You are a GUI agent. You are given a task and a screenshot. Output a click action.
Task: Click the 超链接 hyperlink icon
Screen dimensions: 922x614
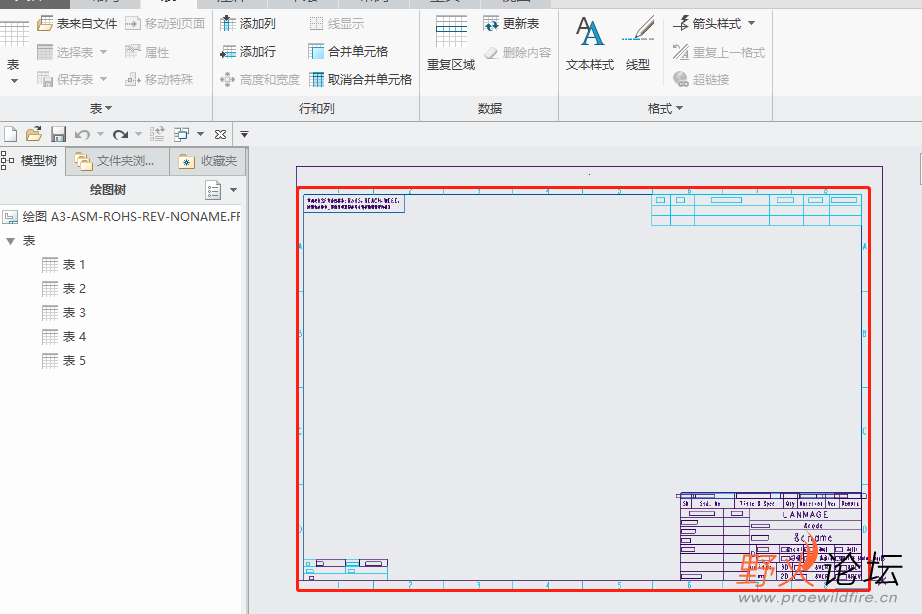click(x=680, y=79)
